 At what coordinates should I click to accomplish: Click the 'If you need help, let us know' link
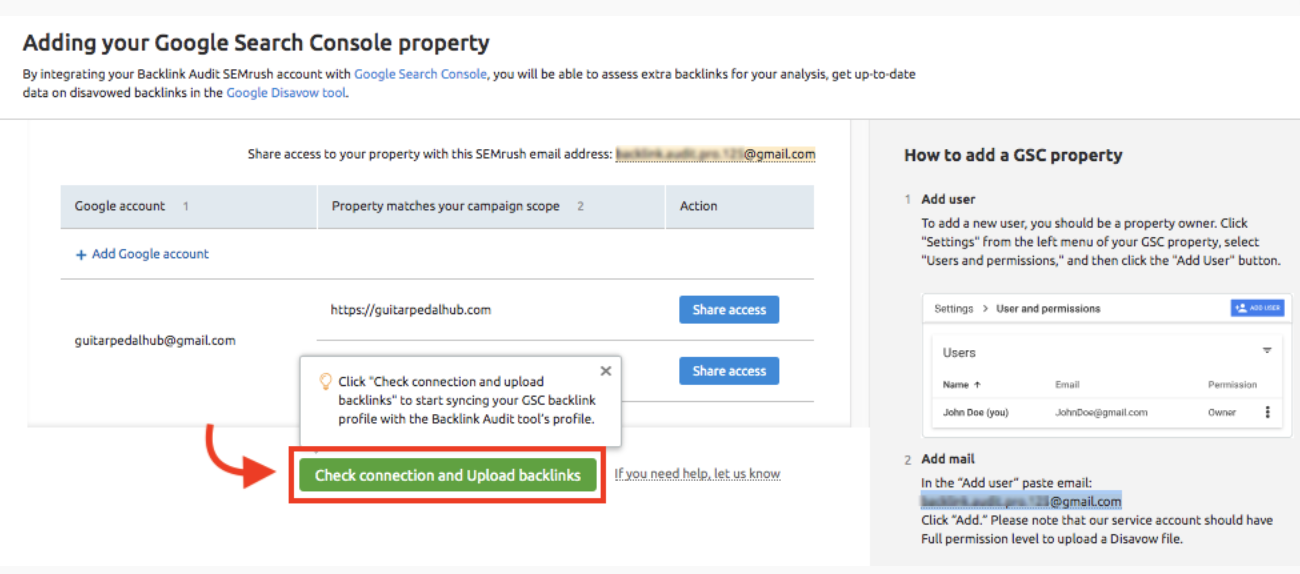(697, 474)
